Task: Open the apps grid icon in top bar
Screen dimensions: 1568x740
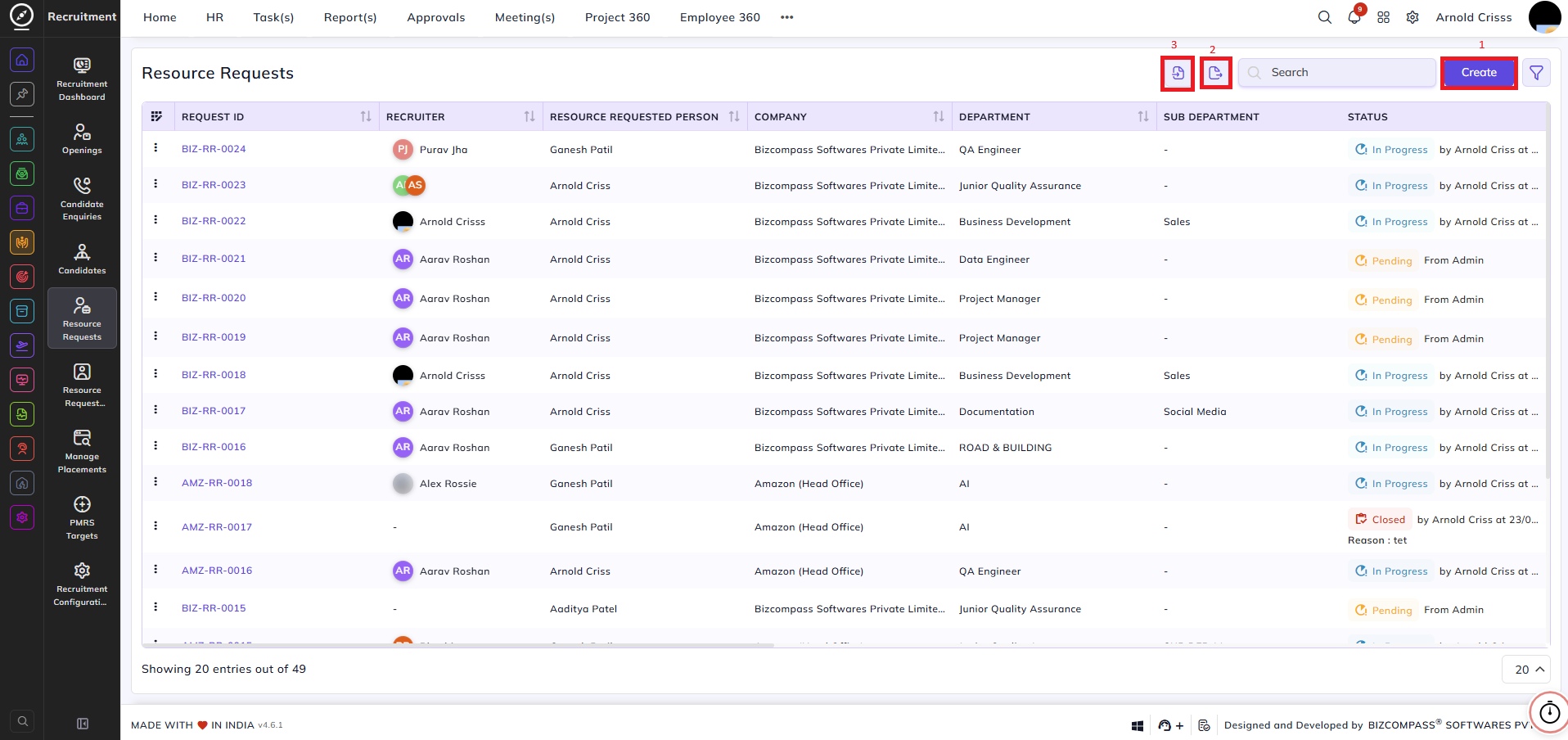Action: 1383,17
